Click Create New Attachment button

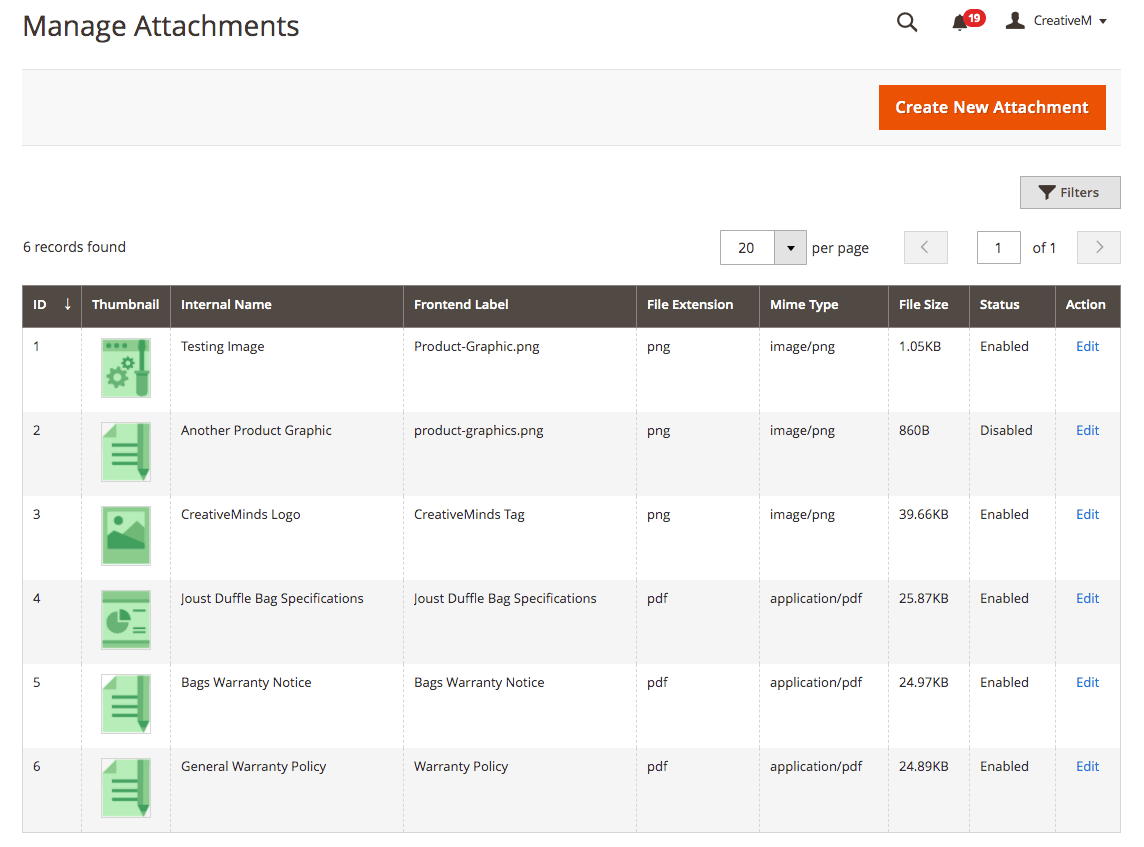(991, 107)
